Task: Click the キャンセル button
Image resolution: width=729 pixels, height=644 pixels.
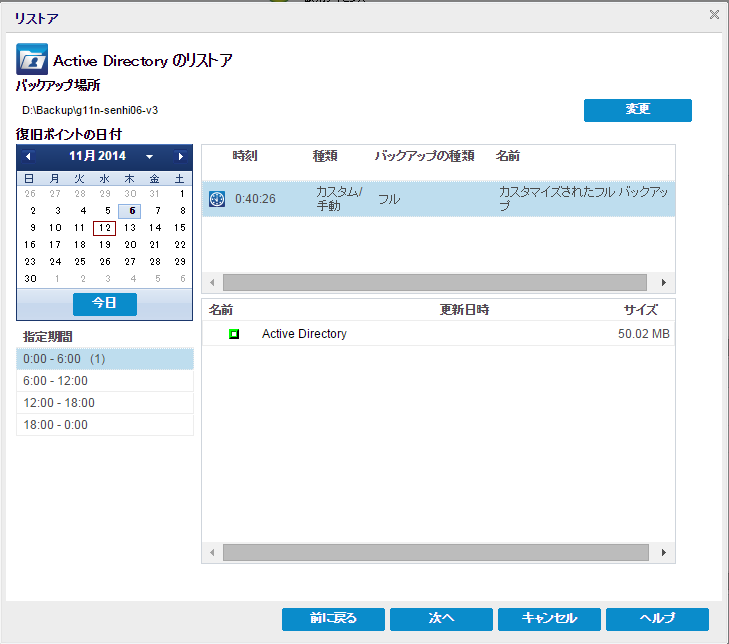Action: point(549,619)
